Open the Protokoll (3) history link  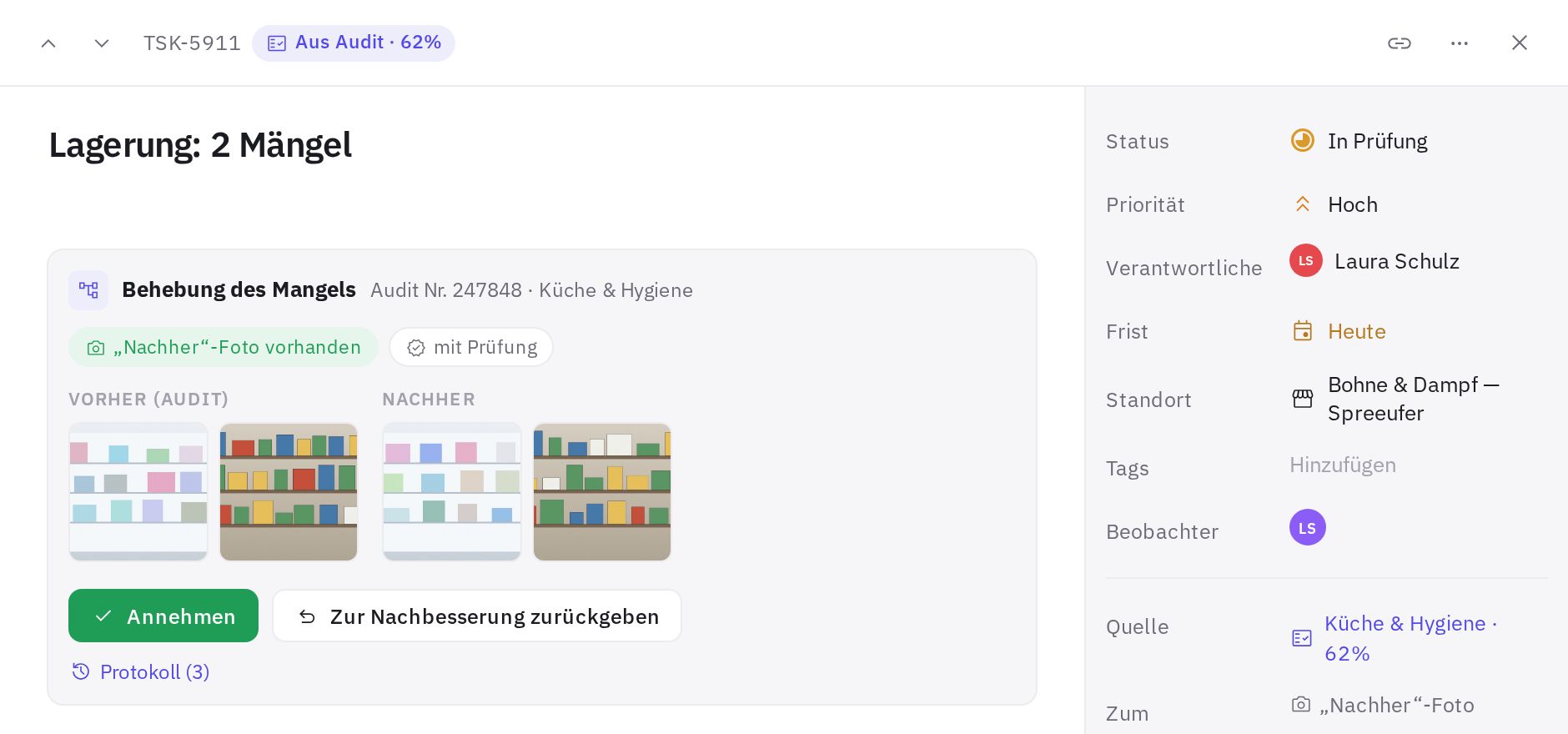point(141,672)
